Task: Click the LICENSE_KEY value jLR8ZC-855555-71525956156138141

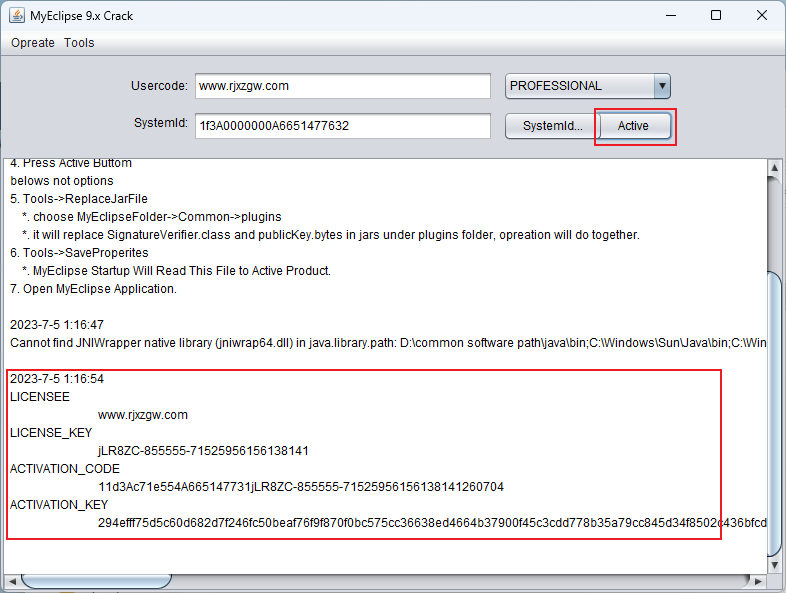Action: (203, 451)
